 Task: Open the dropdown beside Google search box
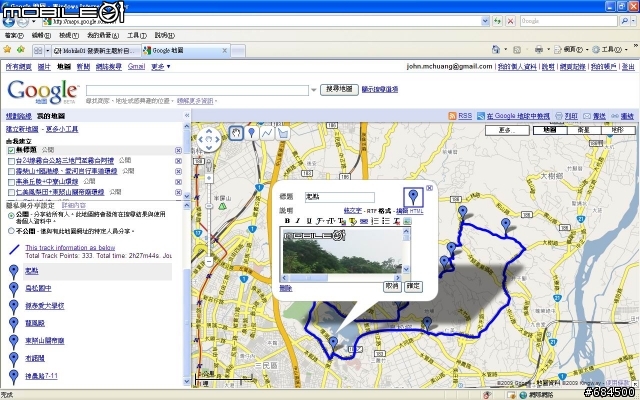coord(313,90)
